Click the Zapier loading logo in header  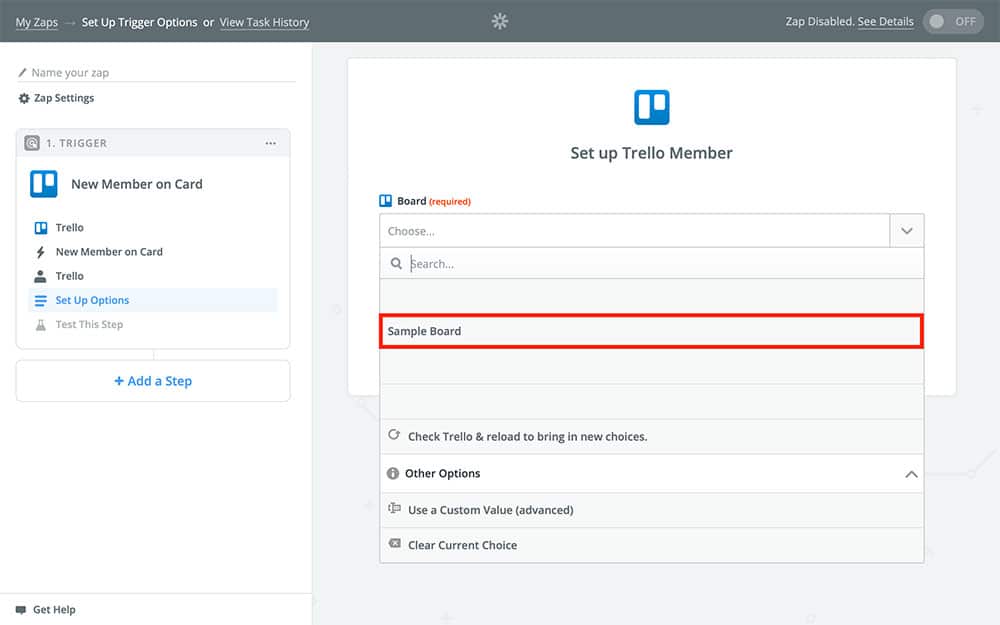point(500,21)
